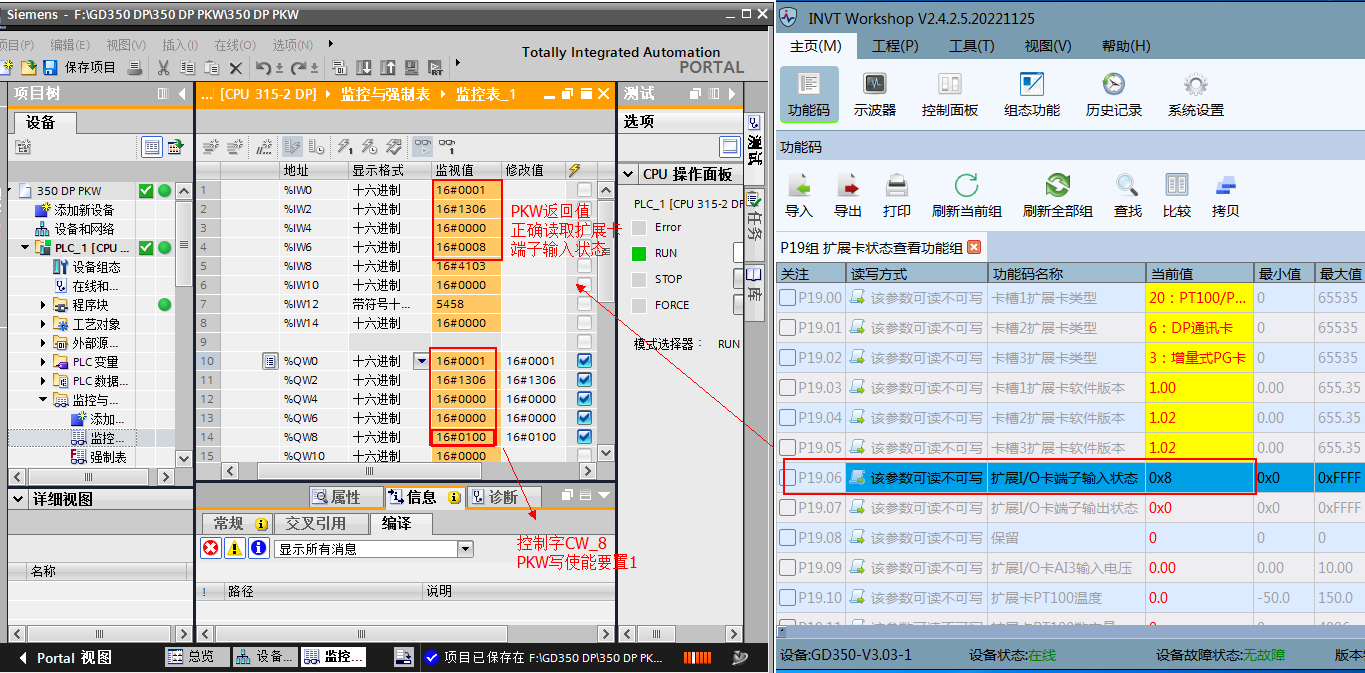Open 组态功能 in INVT Workshop
This screenshot has width=1365, height=673.
point(1032,94)
